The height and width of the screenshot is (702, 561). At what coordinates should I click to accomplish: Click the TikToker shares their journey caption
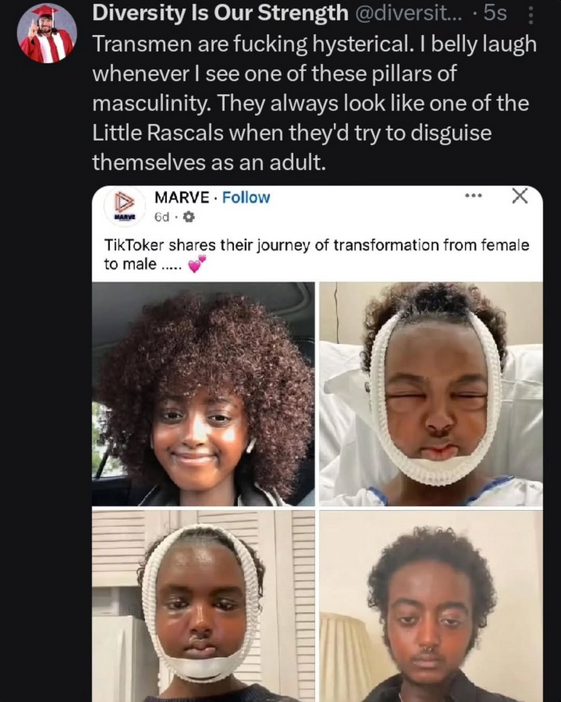coord(317,254)
